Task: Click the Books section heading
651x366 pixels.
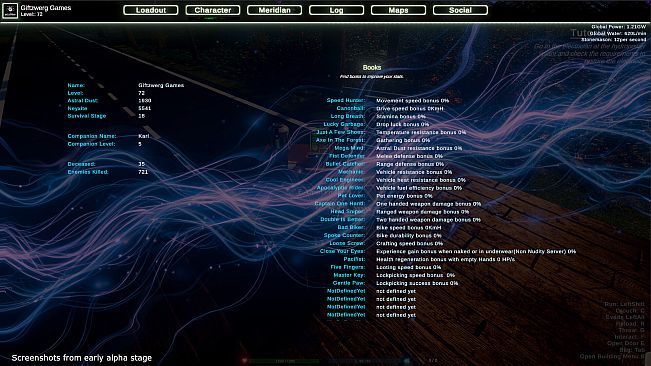Action: 372,67
